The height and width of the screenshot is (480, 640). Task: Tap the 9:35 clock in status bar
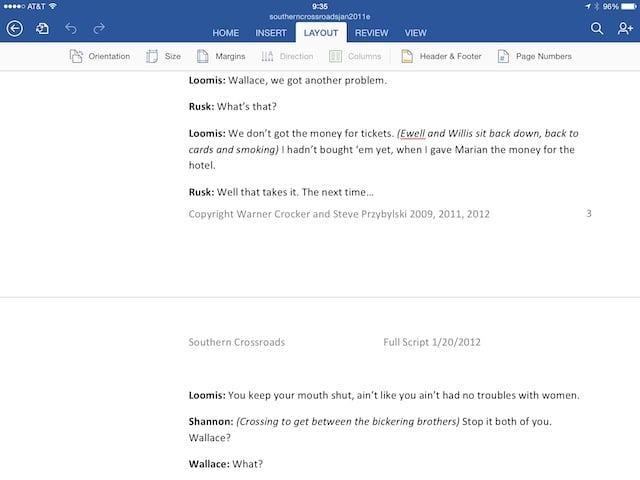tap(320, 6)
